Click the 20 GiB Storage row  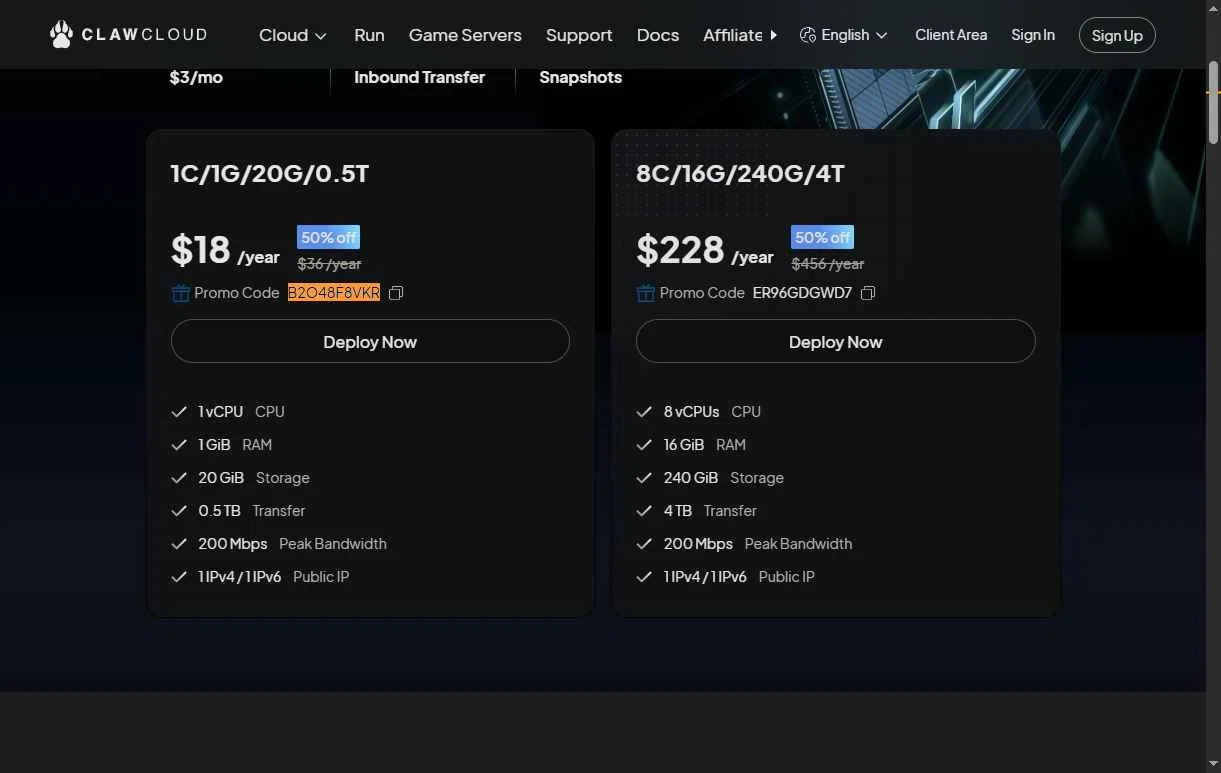pyautogui.click(x=241, y=478)
